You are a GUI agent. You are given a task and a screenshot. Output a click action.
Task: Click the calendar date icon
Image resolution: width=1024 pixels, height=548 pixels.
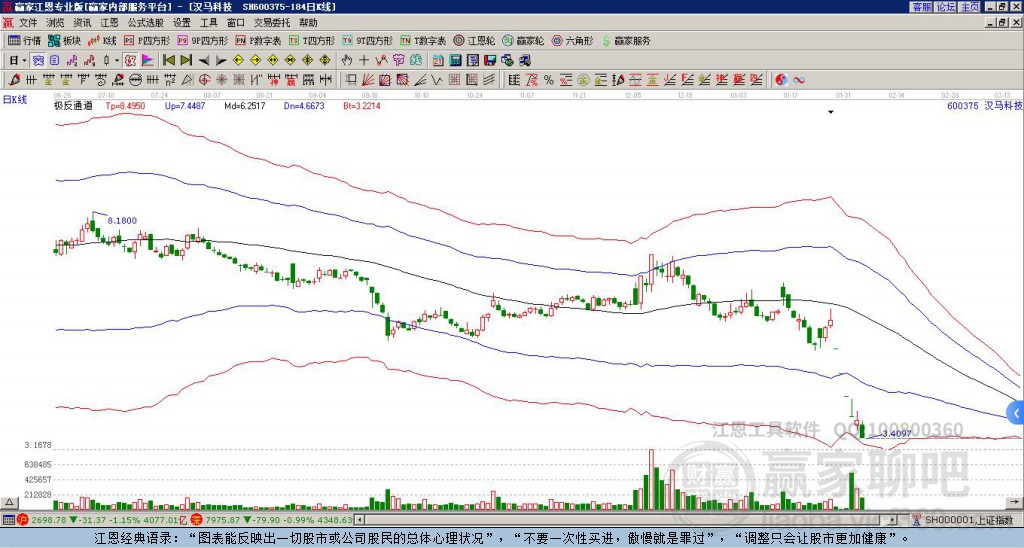438,61
